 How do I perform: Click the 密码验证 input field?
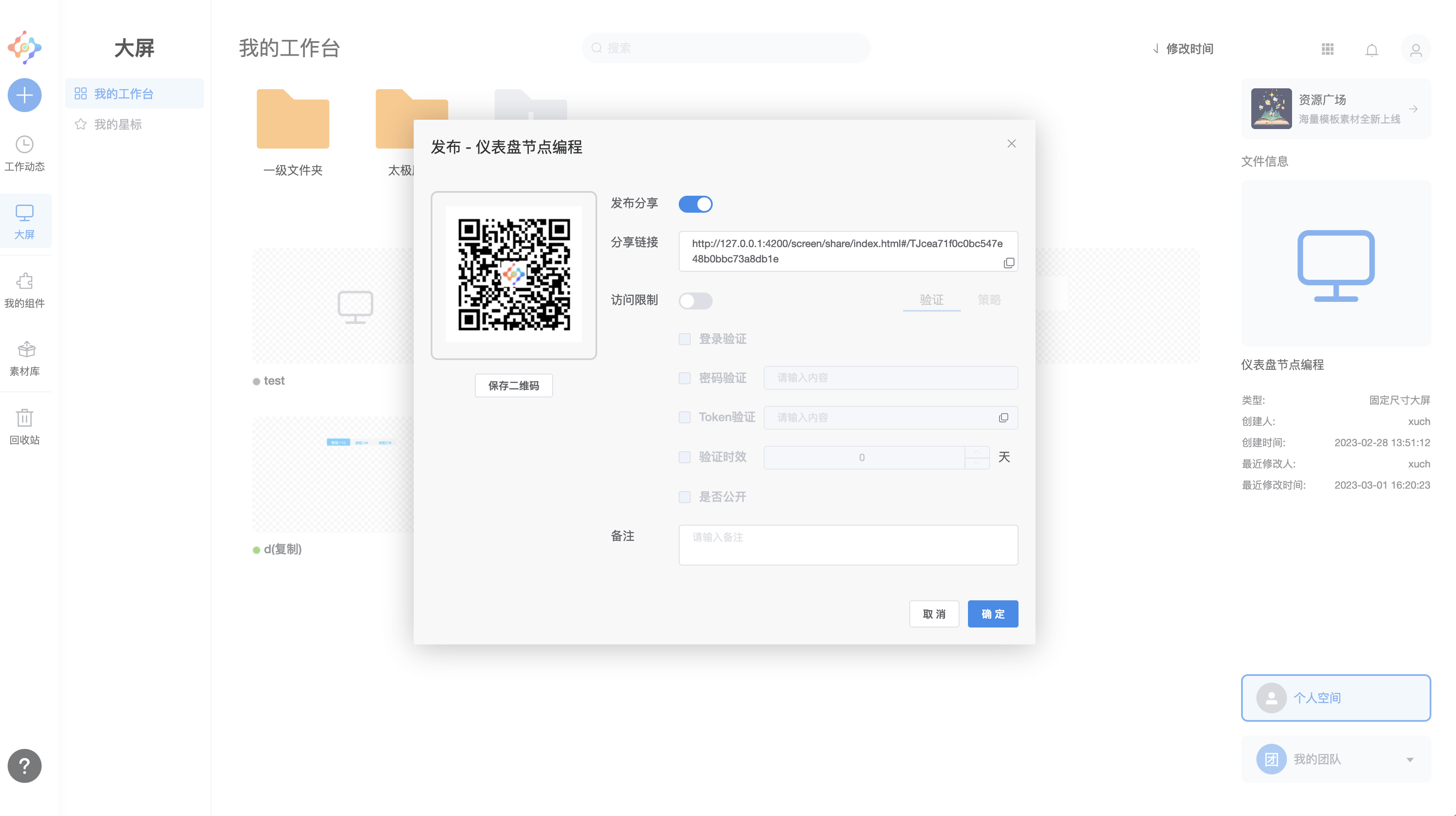tap(890, 377)
